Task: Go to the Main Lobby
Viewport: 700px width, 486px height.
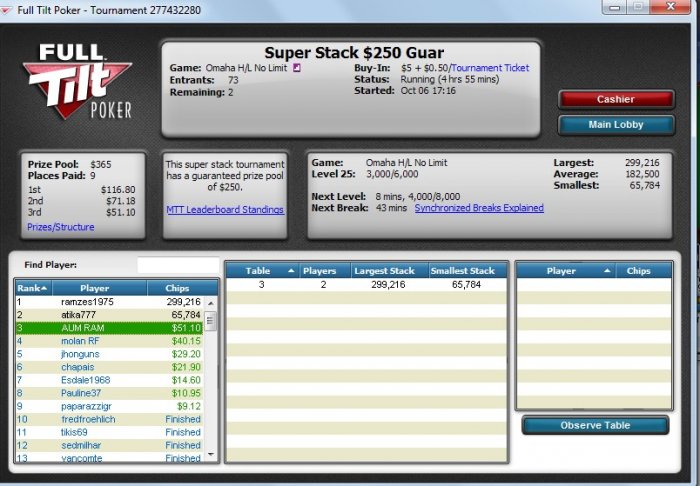Action: coord(616,125)
